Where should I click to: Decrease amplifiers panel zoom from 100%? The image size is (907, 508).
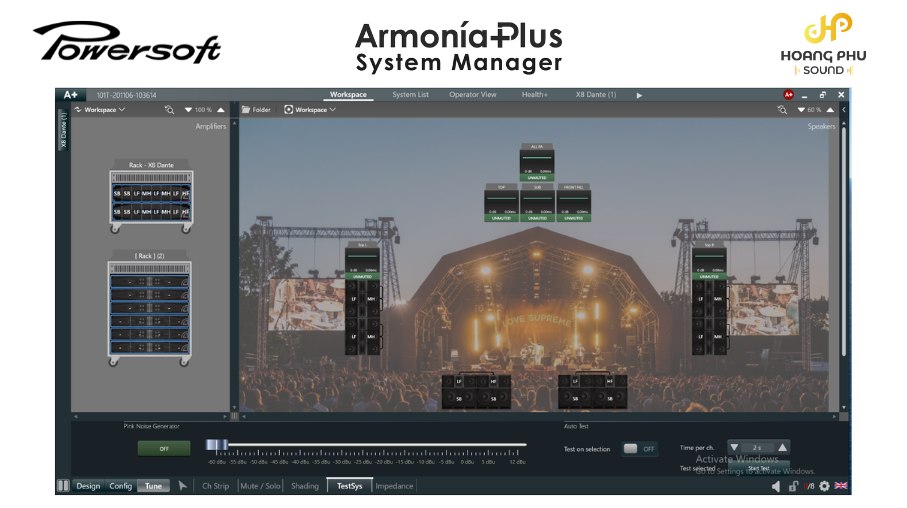pyautogui.click(x=188, y=109)
